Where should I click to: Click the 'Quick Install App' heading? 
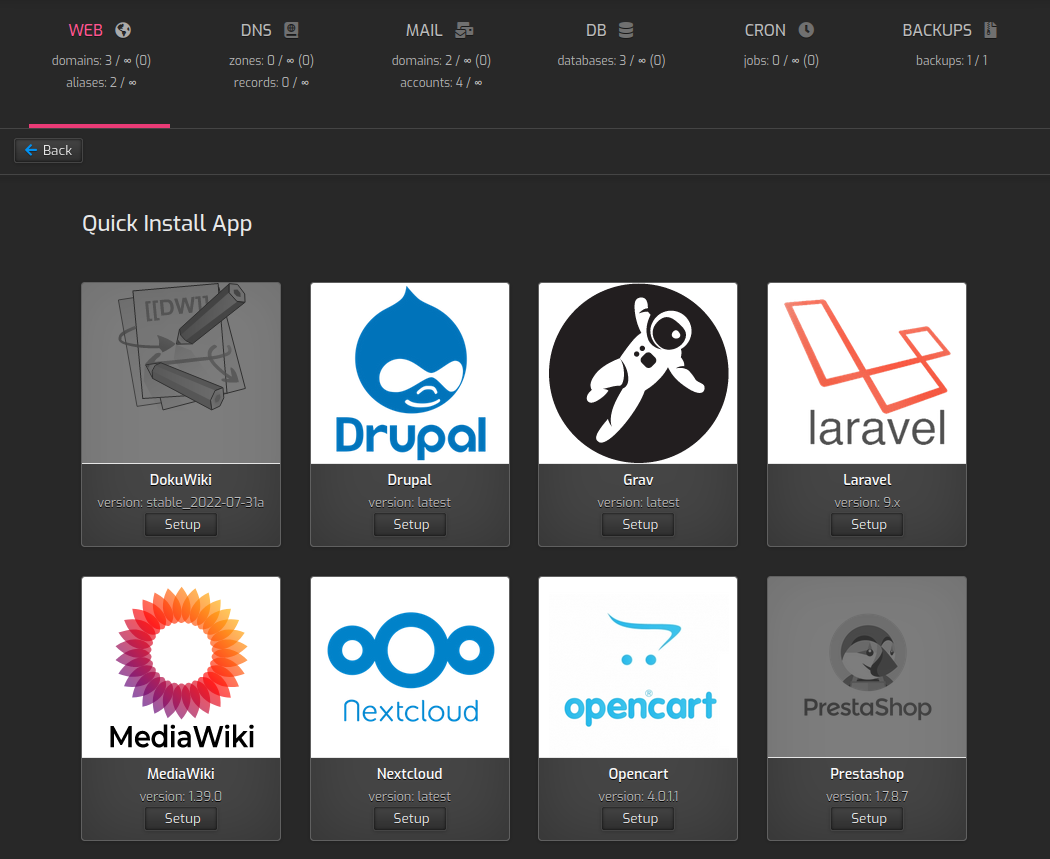coord(167,224)
